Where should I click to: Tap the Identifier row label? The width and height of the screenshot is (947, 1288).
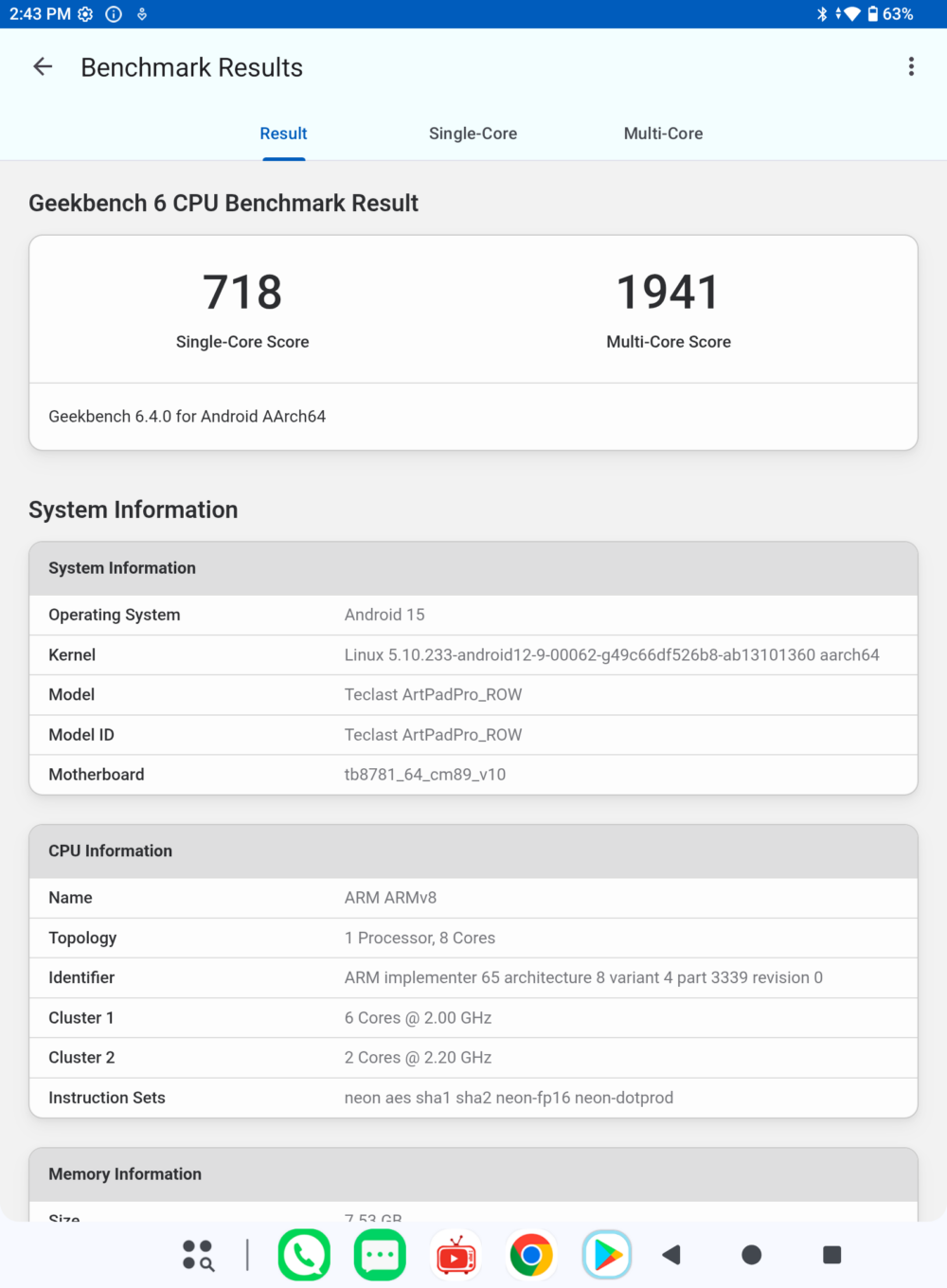pyautogui.click(x=81, y=977)
